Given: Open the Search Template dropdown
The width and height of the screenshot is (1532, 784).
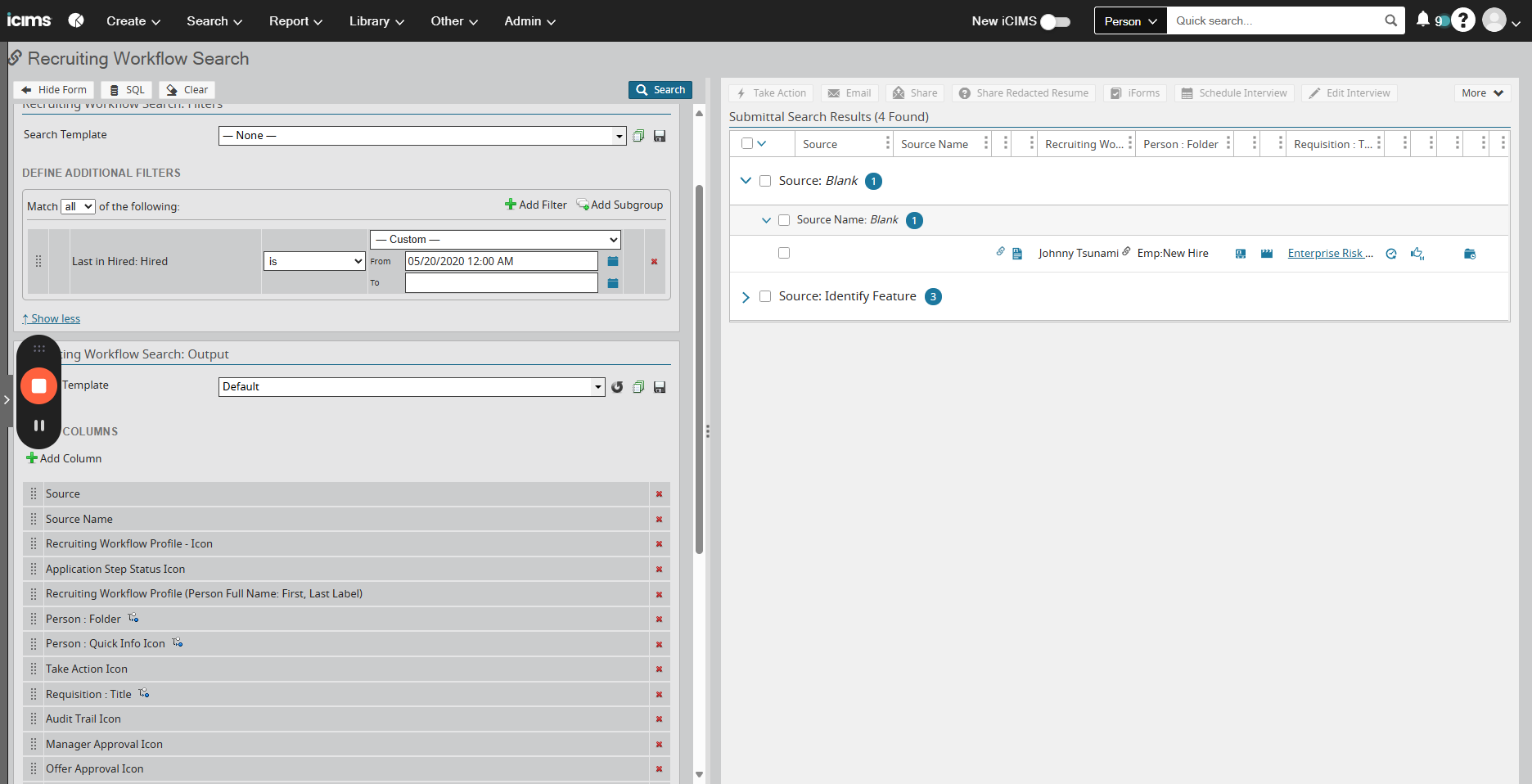Looking at the screenshot, I should (422, 136).
